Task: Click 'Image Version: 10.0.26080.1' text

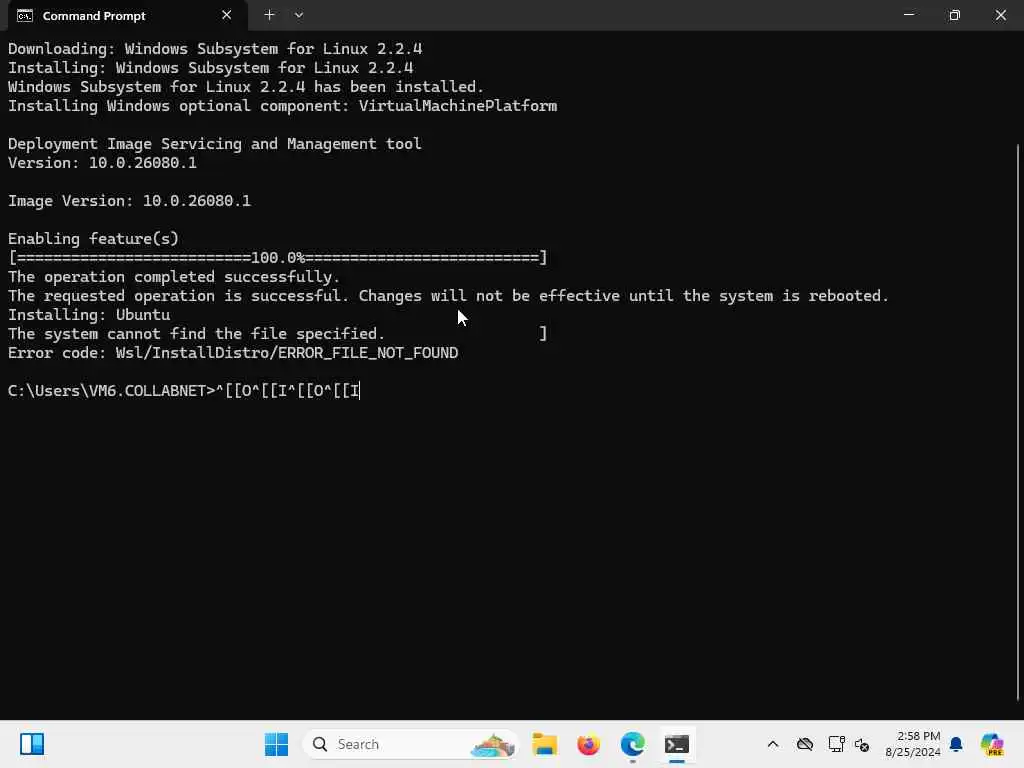Action: point(129,201)
